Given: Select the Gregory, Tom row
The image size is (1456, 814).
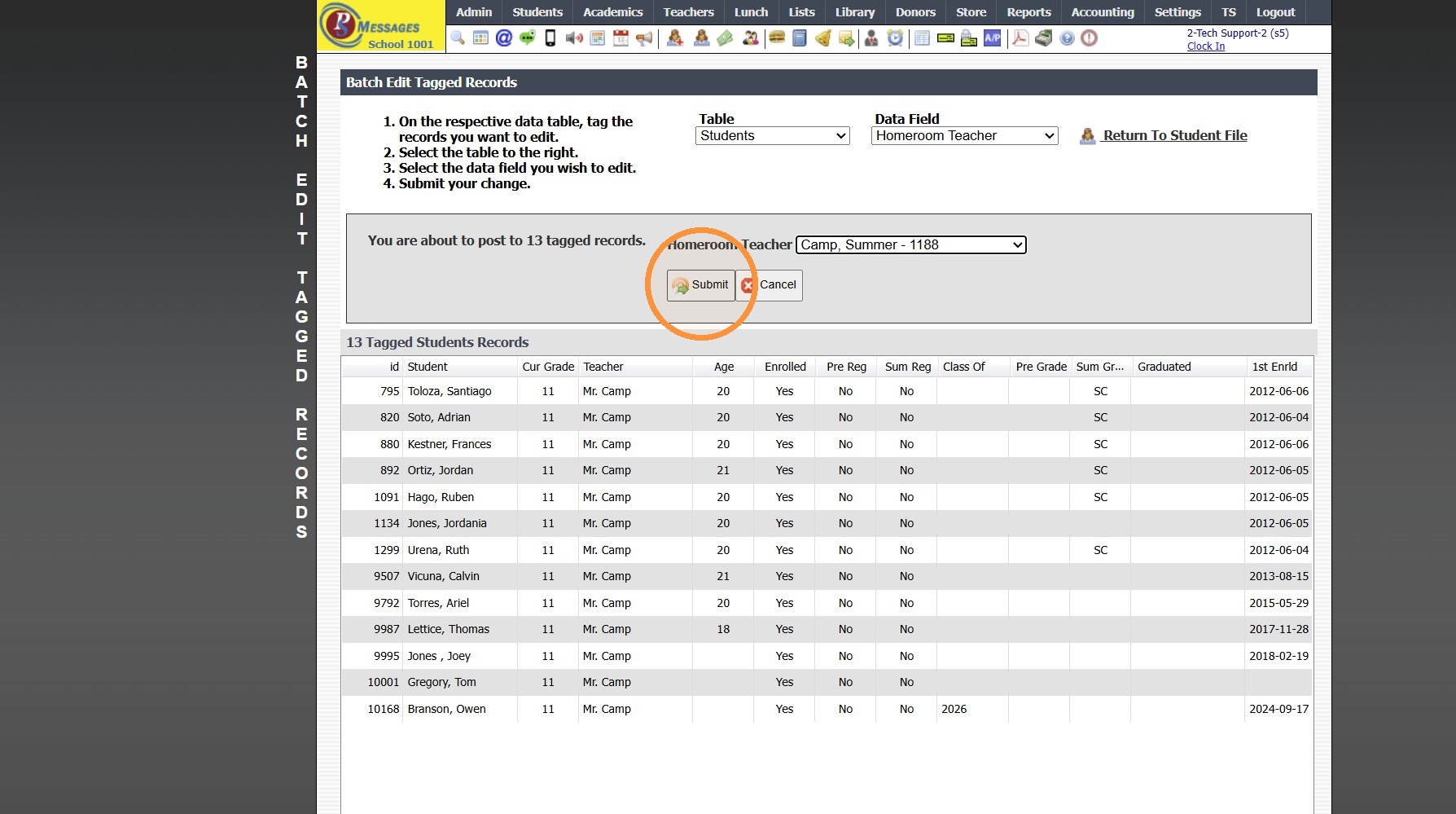Looking at the screenshot, I should (x=827, y=682).
